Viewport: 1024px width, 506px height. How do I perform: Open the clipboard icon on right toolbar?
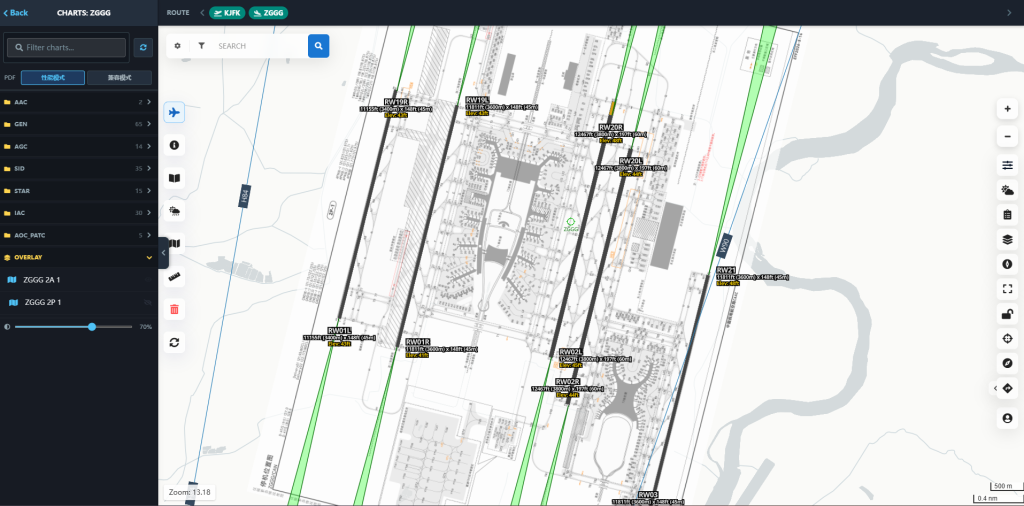pos(1007,214)
